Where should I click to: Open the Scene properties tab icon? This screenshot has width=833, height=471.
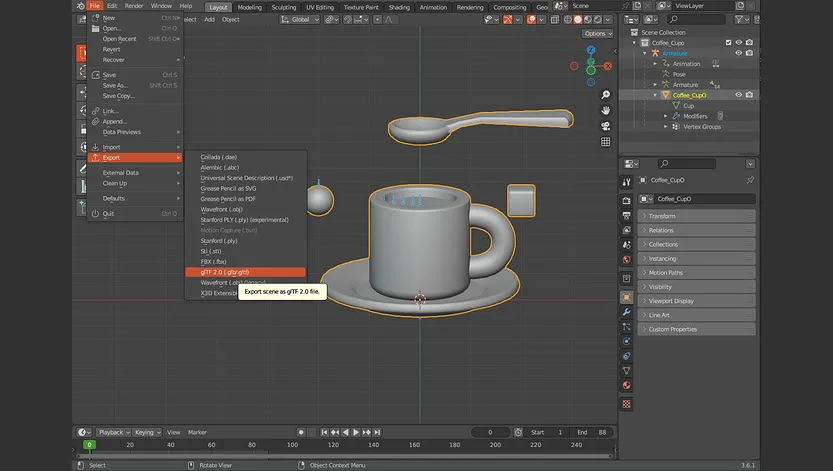tap(626, 245)
